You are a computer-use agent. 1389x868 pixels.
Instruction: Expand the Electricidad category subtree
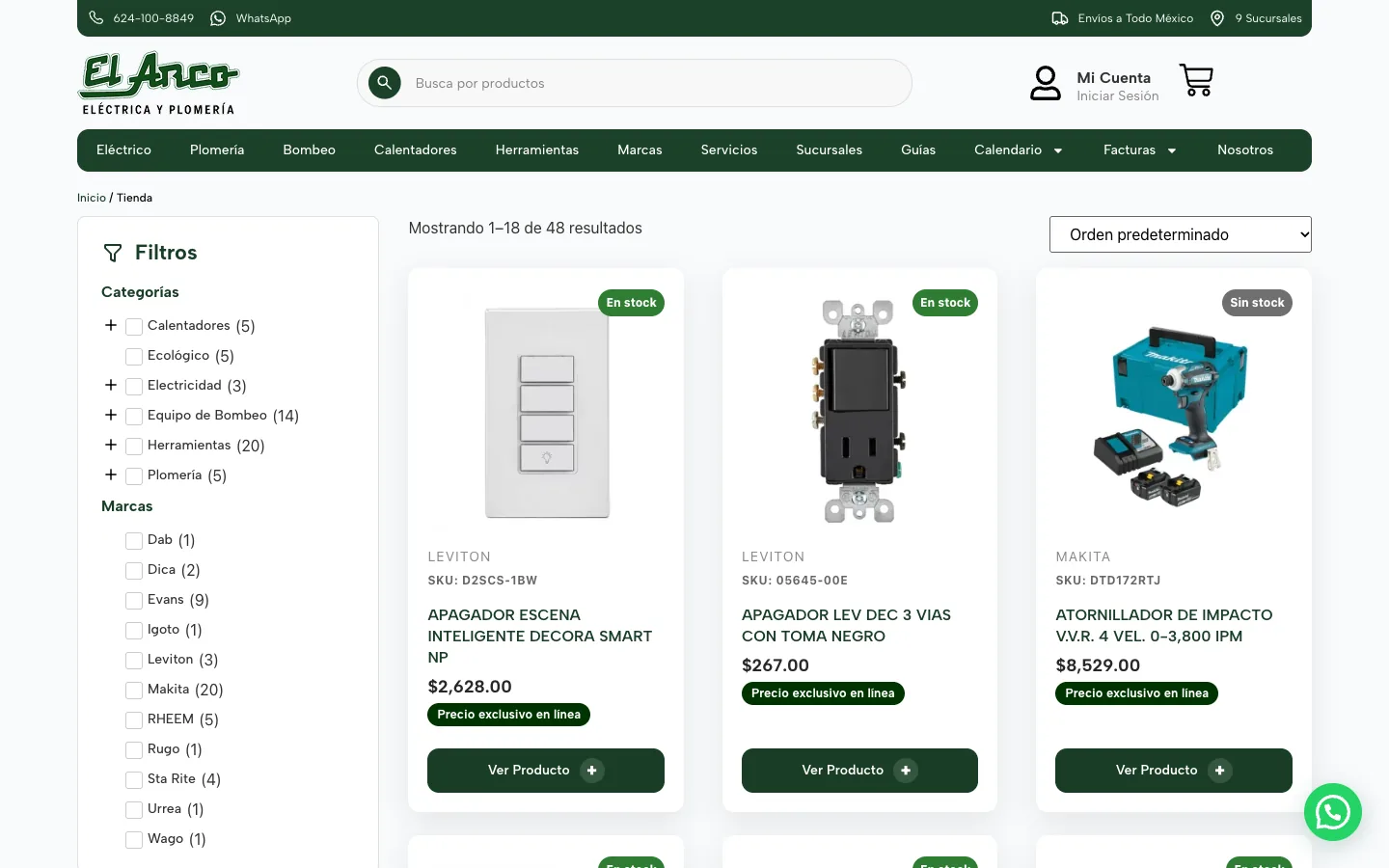pos(111,386)
